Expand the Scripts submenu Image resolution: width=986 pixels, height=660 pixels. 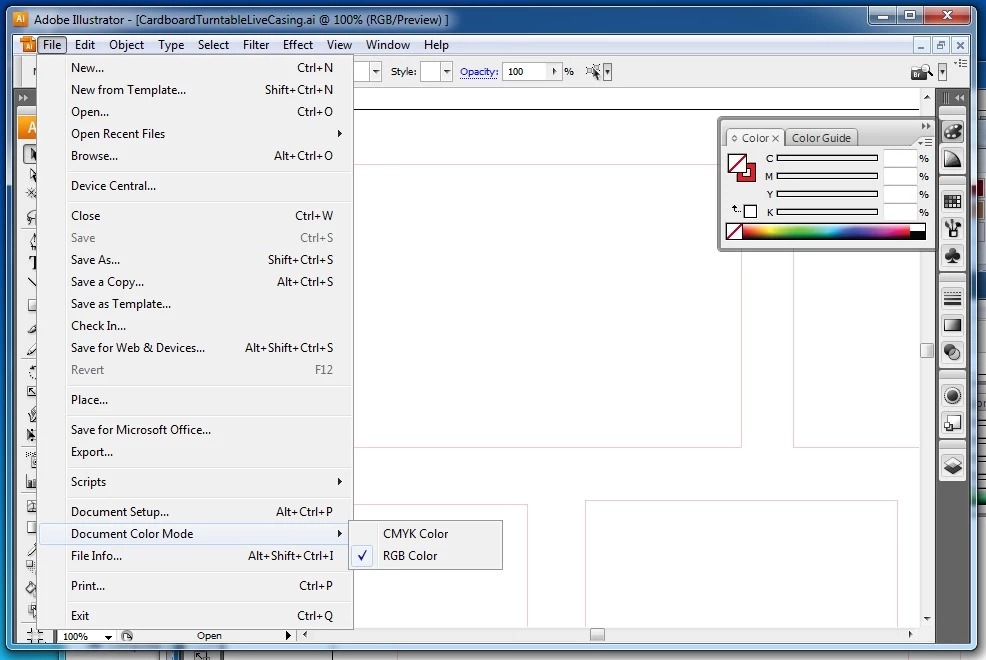coord(195,482)
